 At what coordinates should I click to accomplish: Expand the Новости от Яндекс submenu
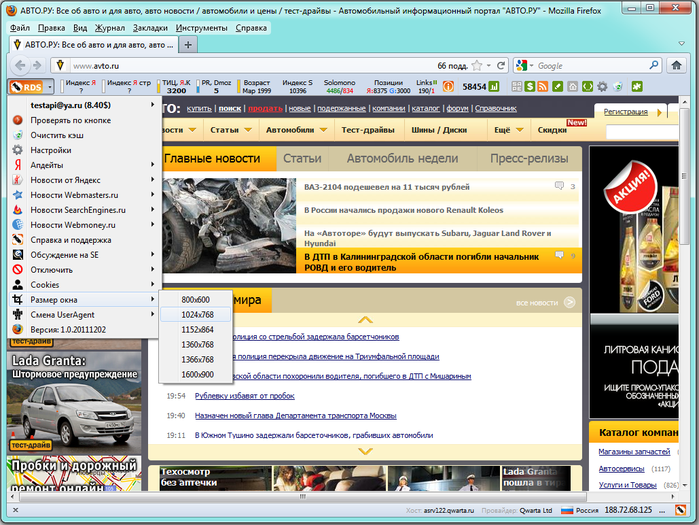click(84, 180)
